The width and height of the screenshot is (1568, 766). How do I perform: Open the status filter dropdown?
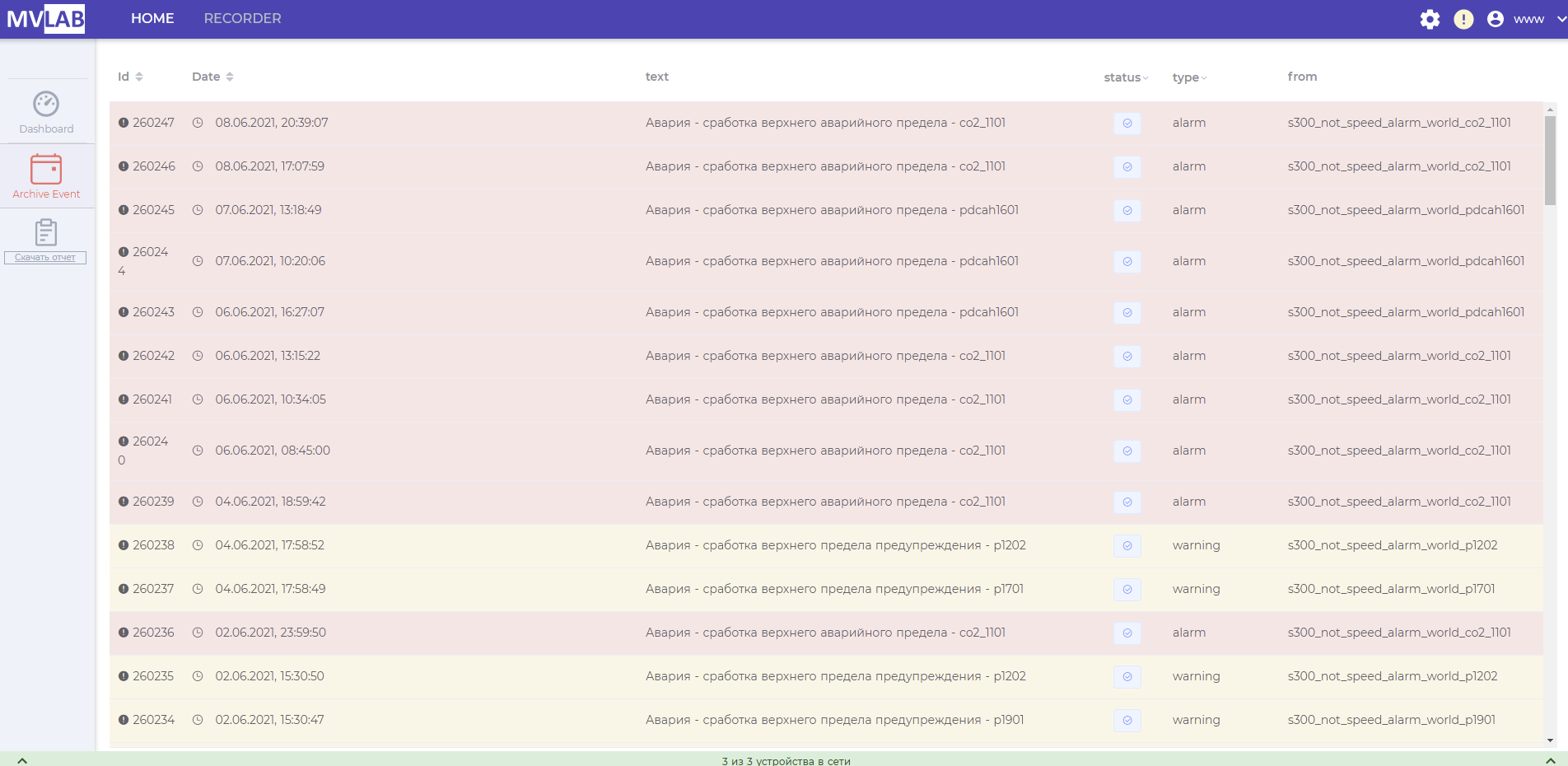coord(1126,77)
